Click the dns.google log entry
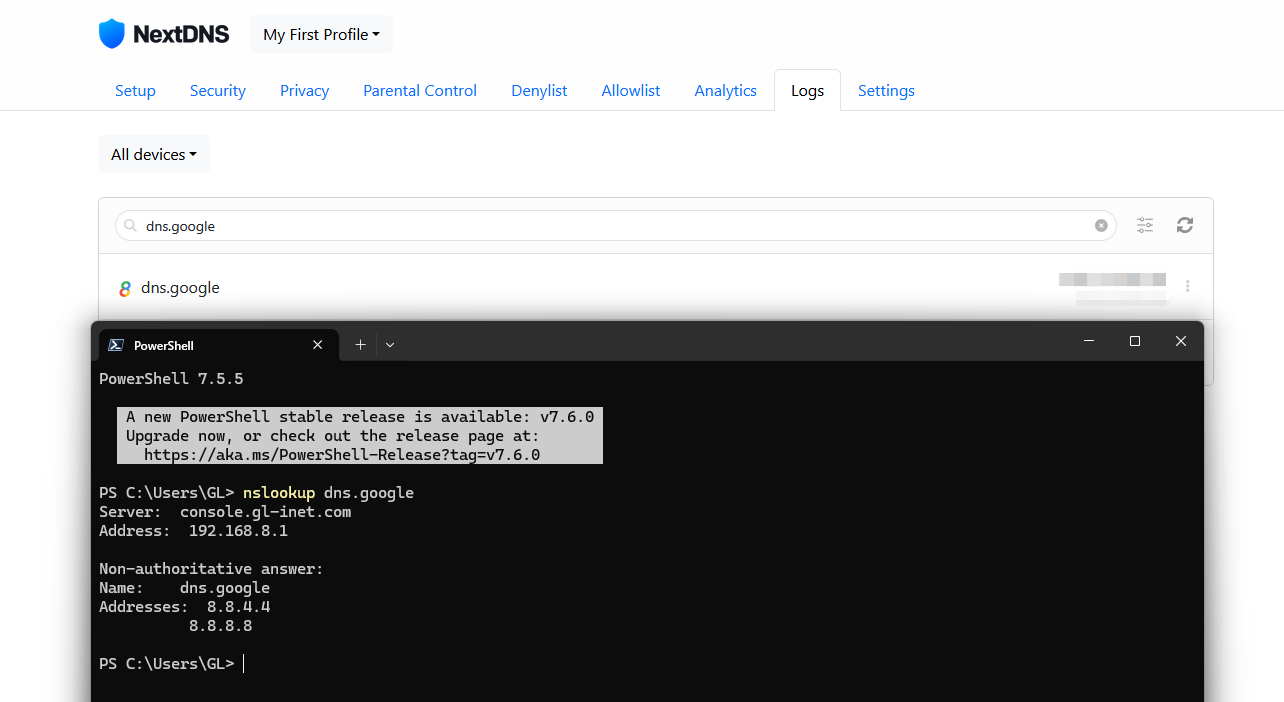Viewport: 1284px width, 702px height. (x=181, y=288)
